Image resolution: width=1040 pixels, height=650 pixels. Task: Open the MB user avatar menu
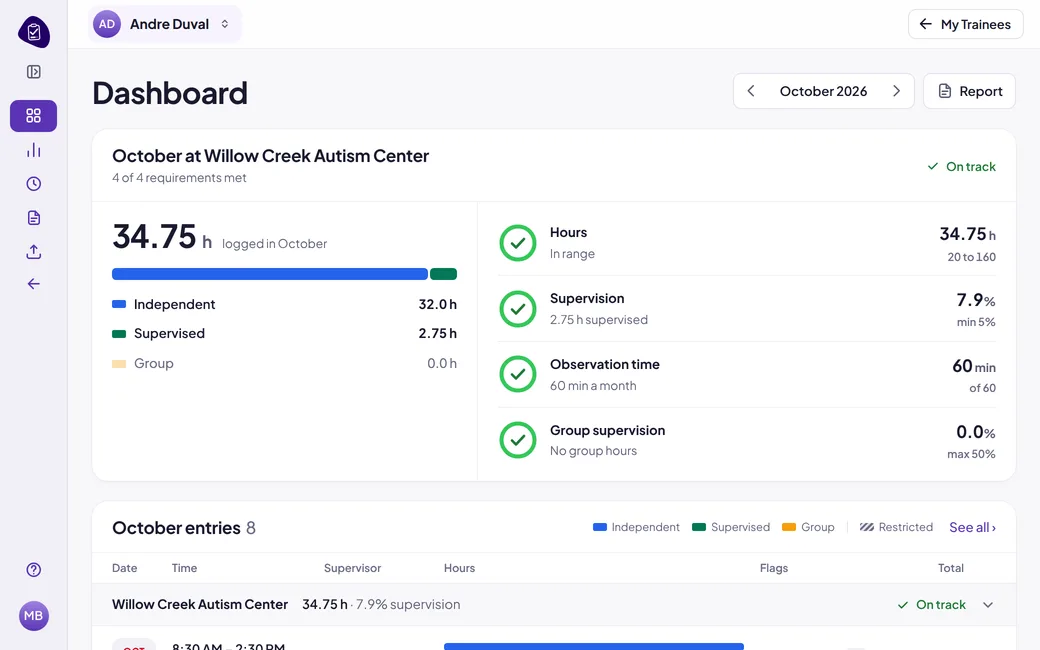pyautogui.click(x=34, y=616)
